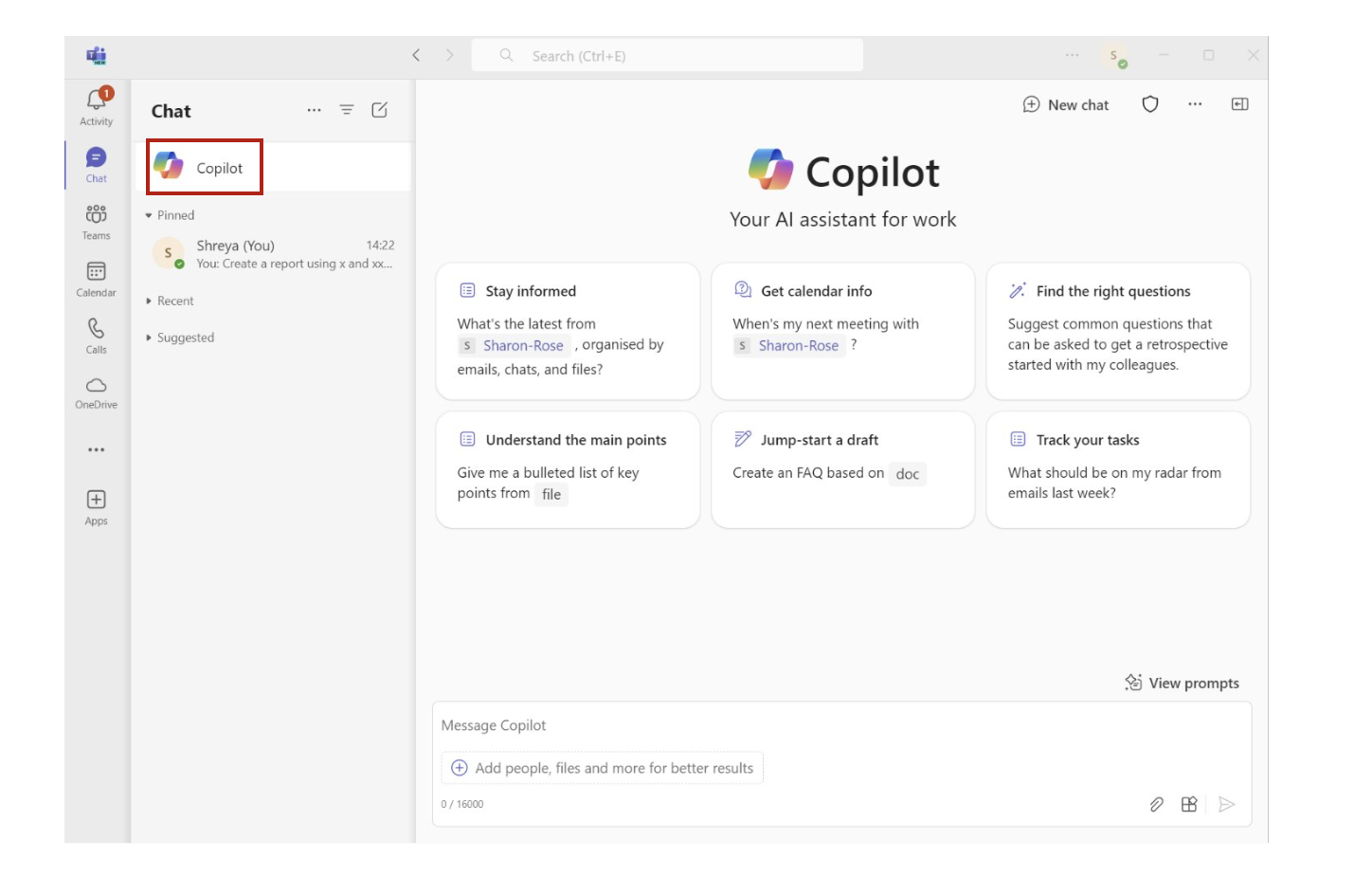Screen dimensions: 1372x876
Task: Open the profile avatar menu
Action: [1116, 56]
